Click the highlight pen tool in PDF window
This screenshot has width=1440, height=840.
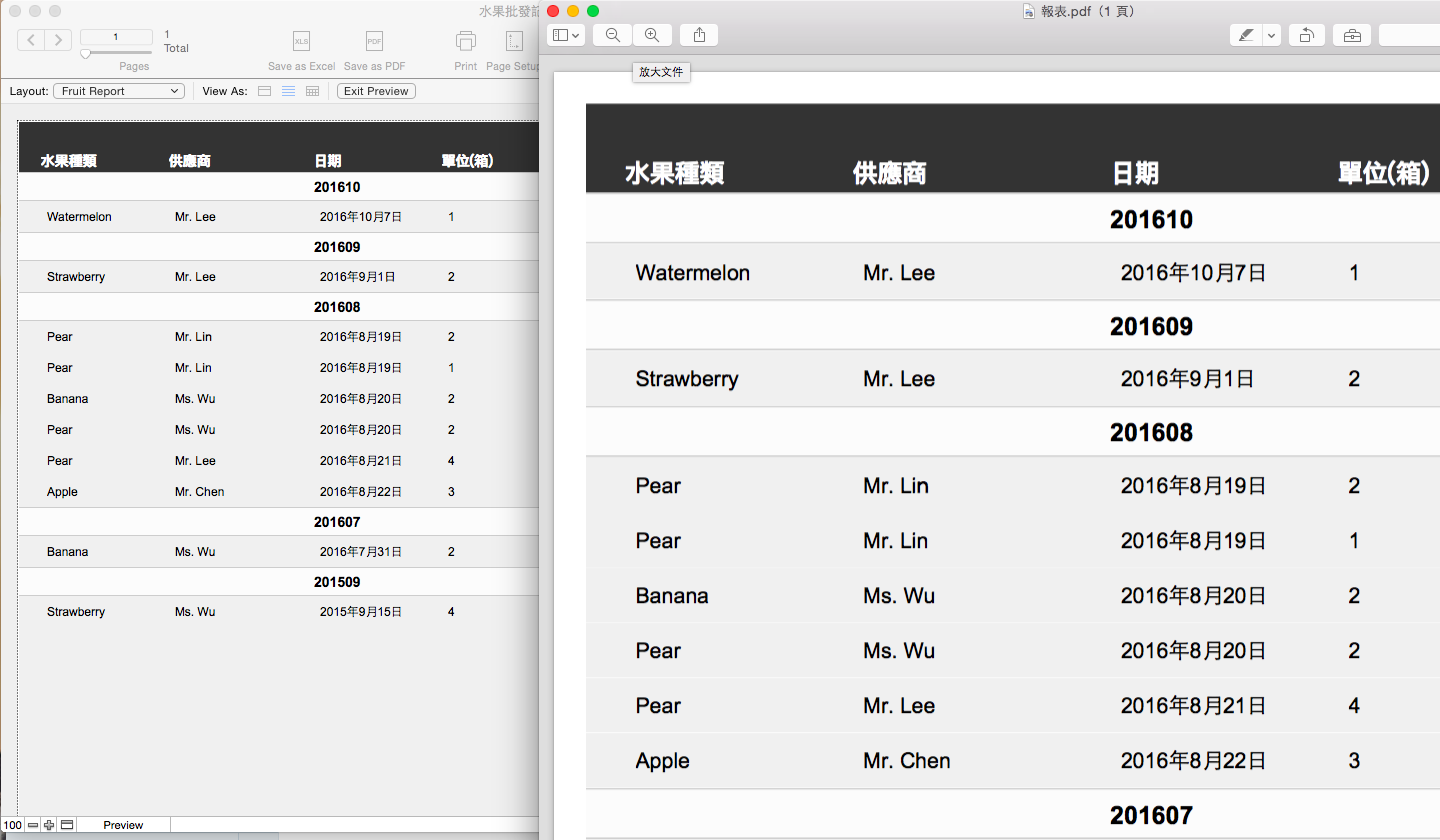click(1245, 35)
